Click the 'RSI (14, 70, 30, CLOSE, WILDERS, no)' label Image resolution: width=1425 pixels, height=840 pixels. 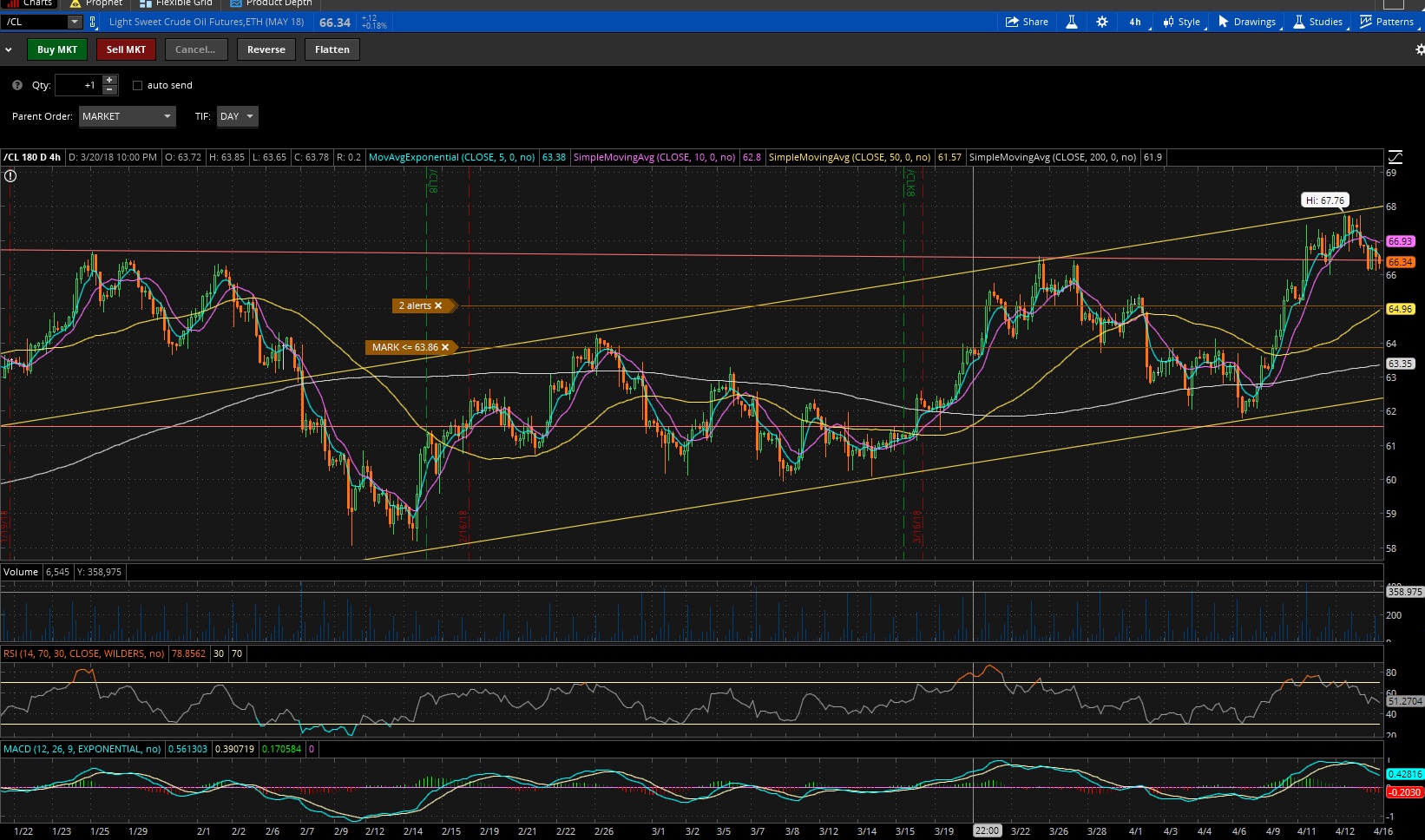[84, 653]
